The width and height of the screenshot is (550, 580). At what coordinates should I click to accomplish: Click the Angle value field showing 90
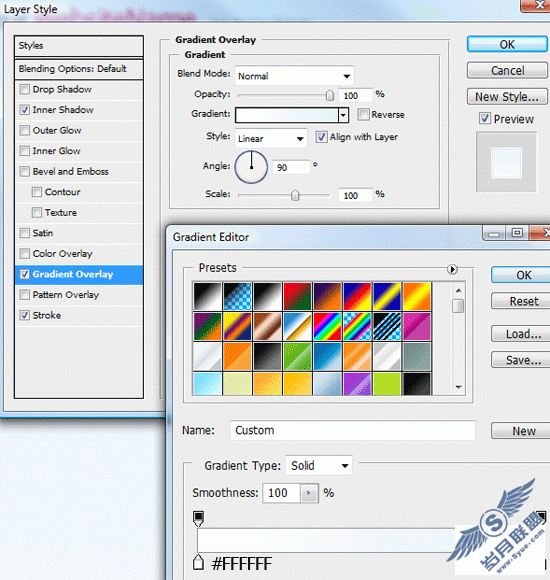tap(291, 168)
